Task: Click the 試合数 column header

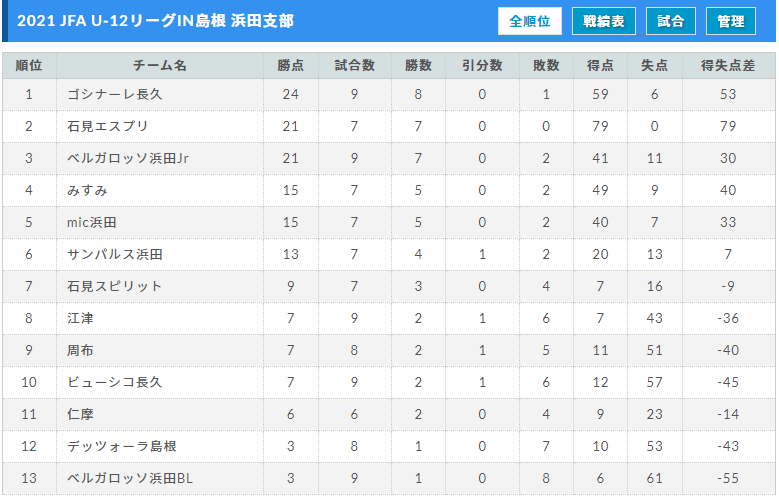Action: (354, 66)
